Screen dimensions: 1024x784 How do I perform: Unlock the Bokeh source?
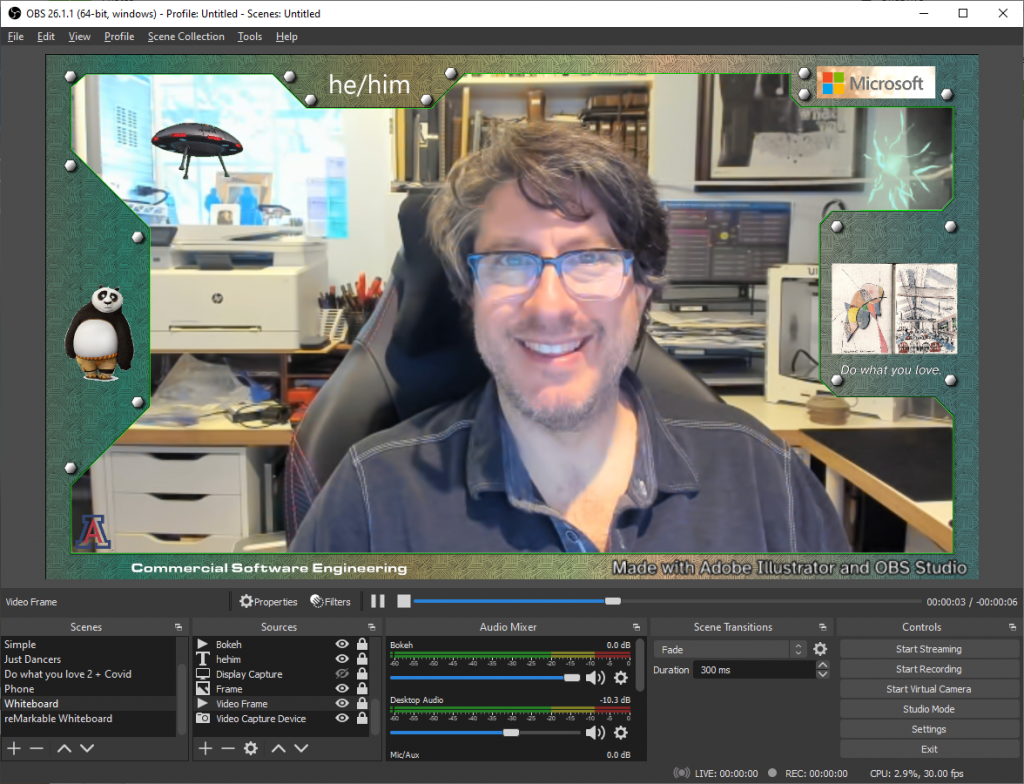coord(362,644)
